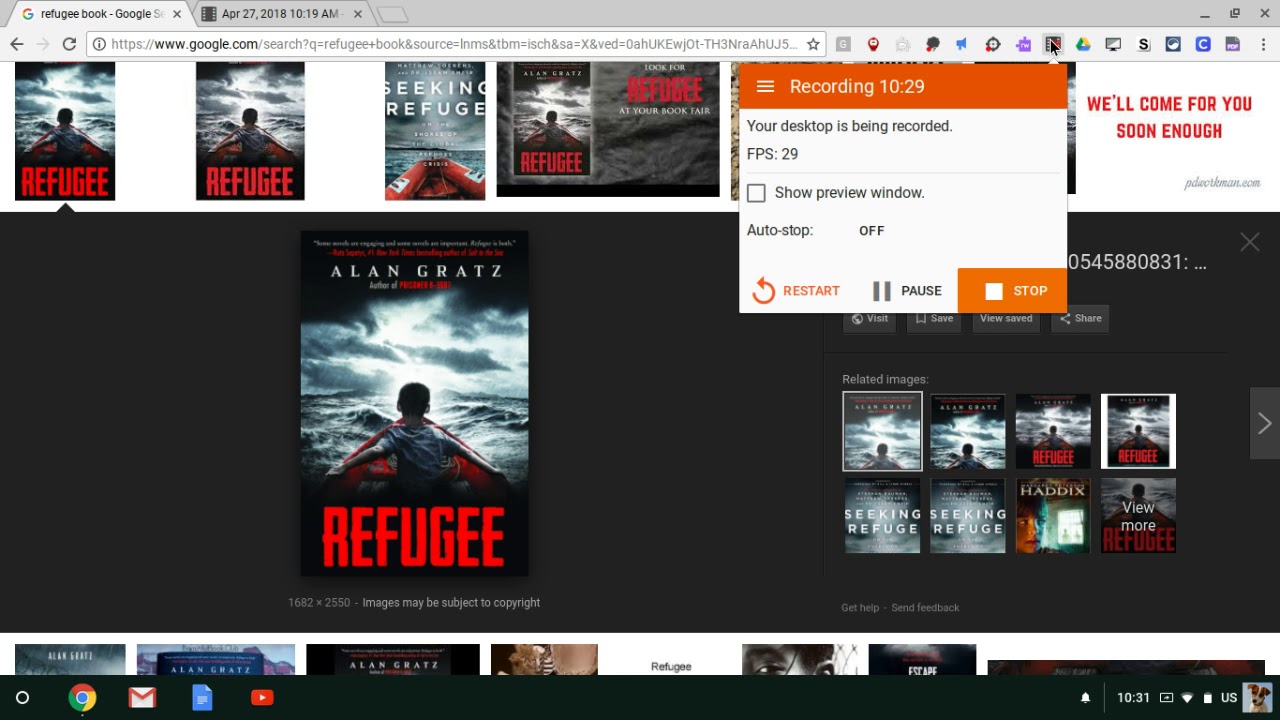The image size is (1280, 720).
Task: Click the crosshair target extension icon
Action: tap(993, 44)
